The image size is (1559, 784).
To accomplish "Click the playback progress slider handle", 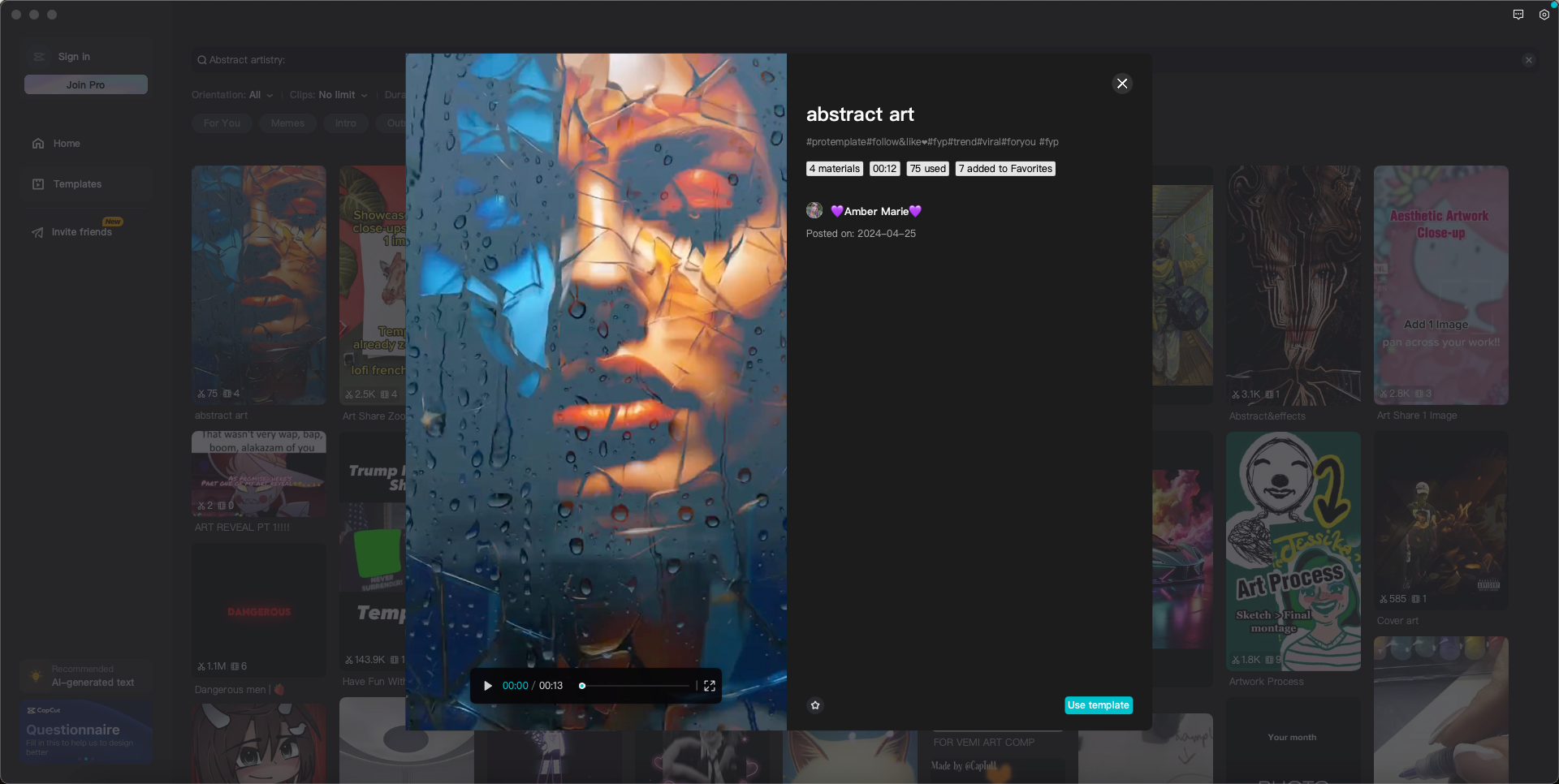I will pyautogui.click(x=582, y=686).
